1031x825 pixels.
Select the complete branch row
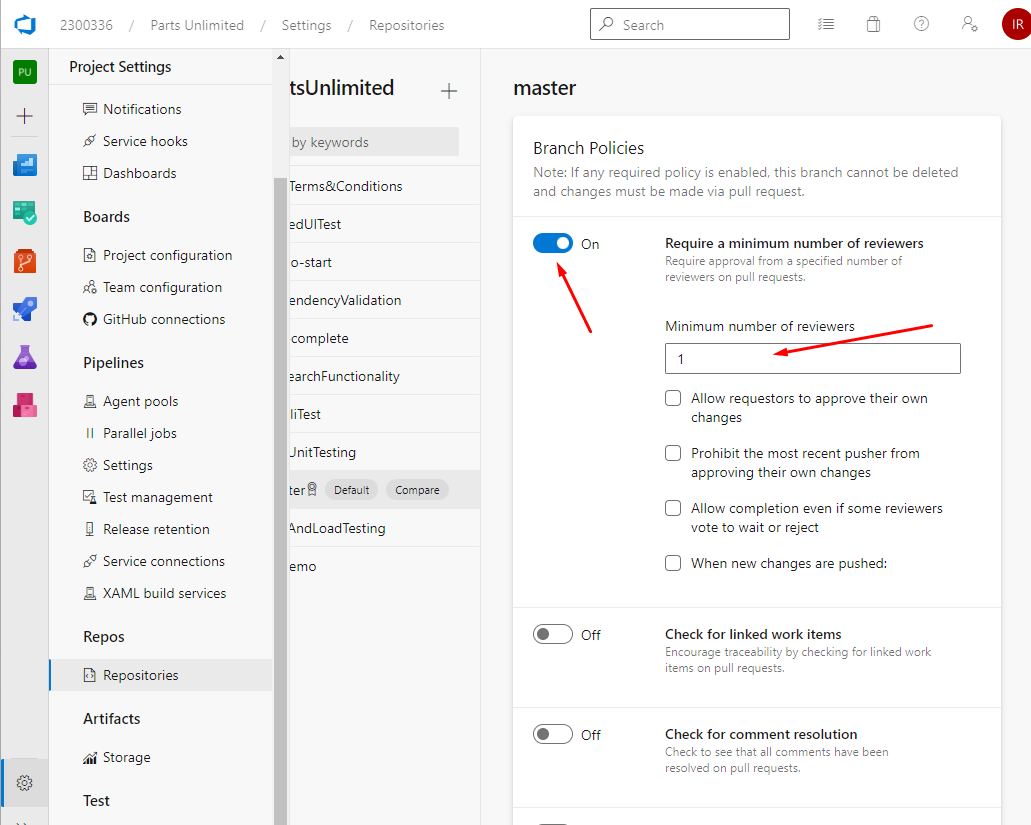click(x=385, y=339)
